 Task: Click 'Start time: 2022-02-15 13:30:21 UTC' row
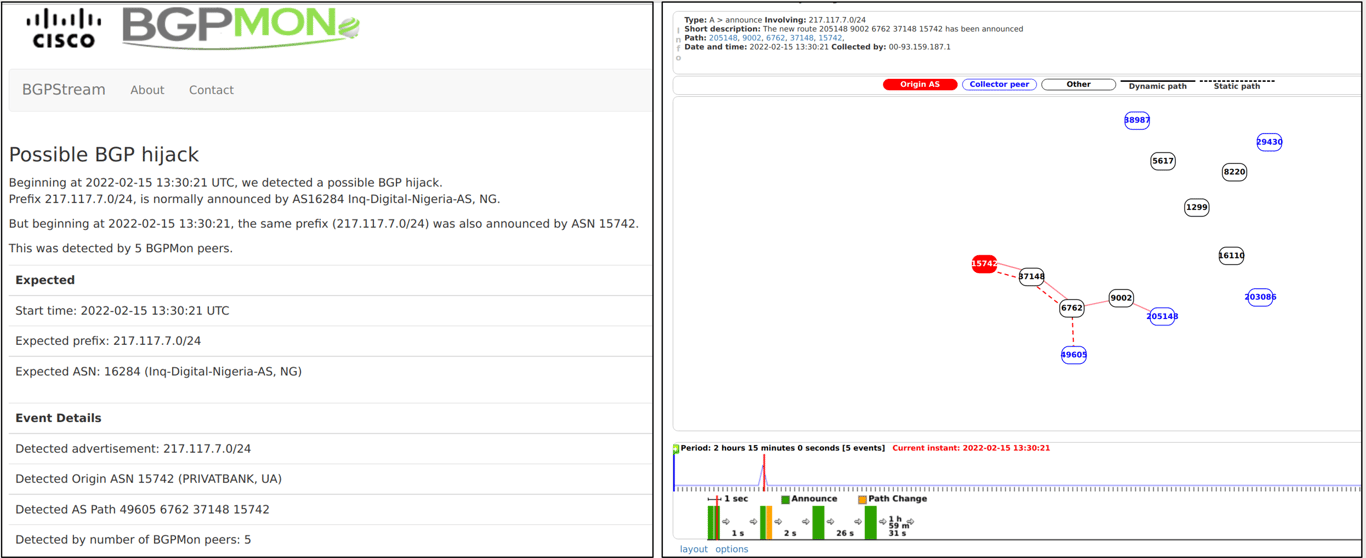(x=330, y=311)
